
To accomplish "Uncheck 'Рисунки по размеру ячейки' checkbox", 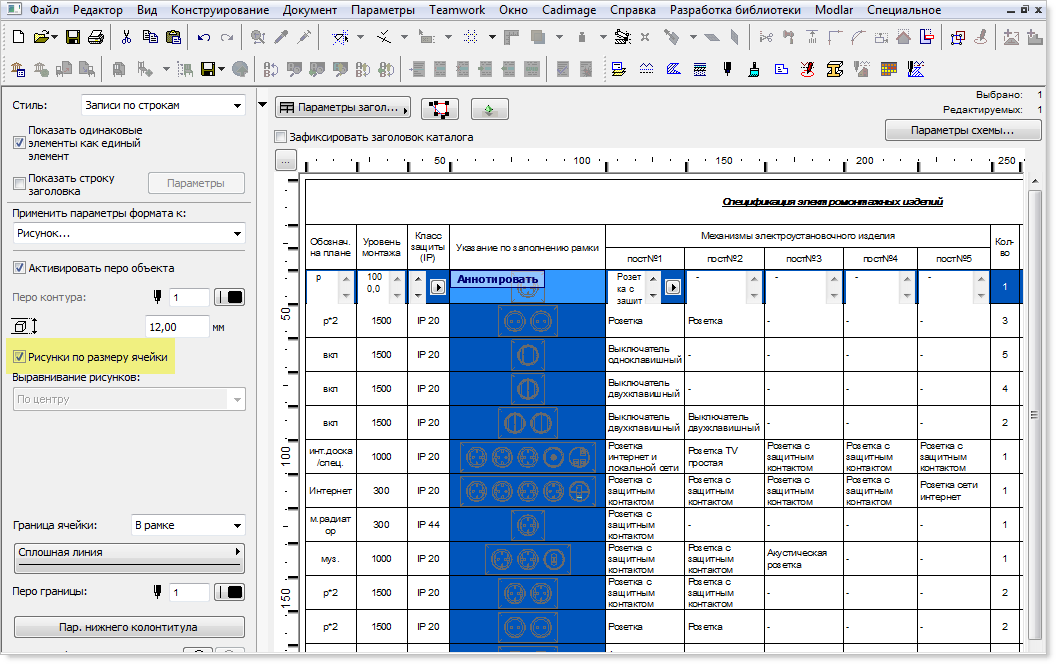I will coord(20,357).
